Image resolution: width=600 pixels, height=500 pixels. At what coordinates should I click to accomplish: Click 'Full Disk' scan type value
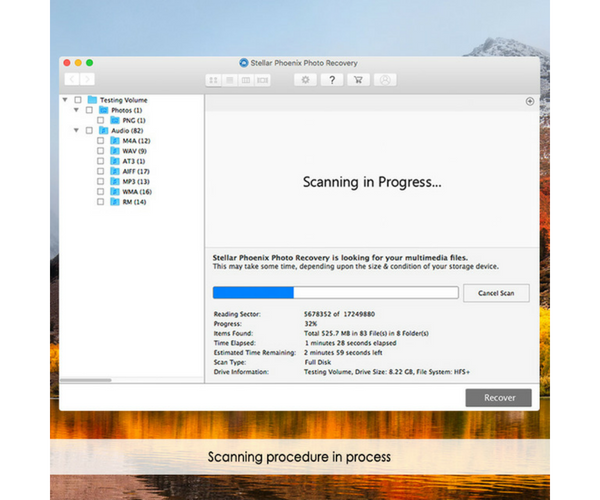[x=318, y=362]
